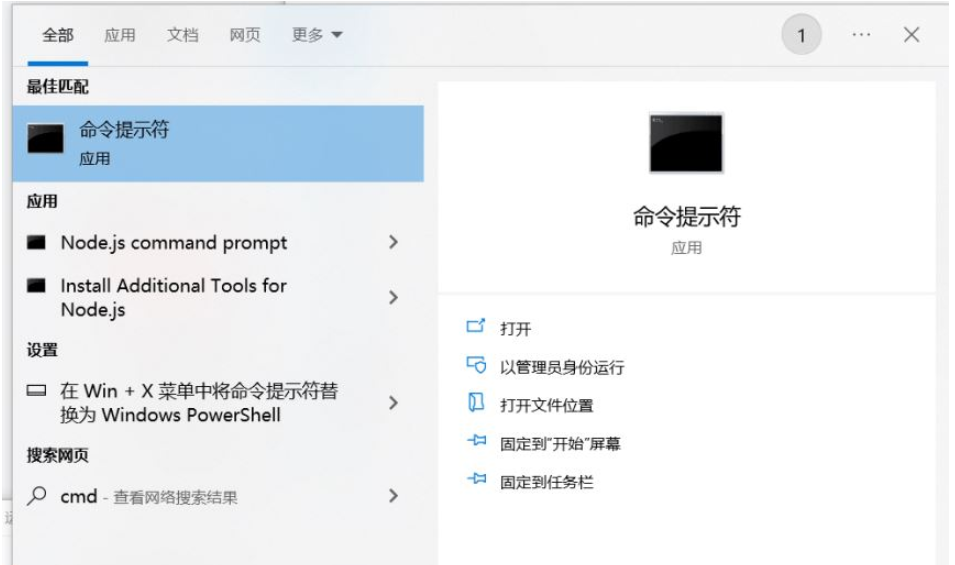The width and height of the screenshot is (955, 565).
Task: Choose 打开文件位置
Action: pyautogui.click(x=546, y=405)
